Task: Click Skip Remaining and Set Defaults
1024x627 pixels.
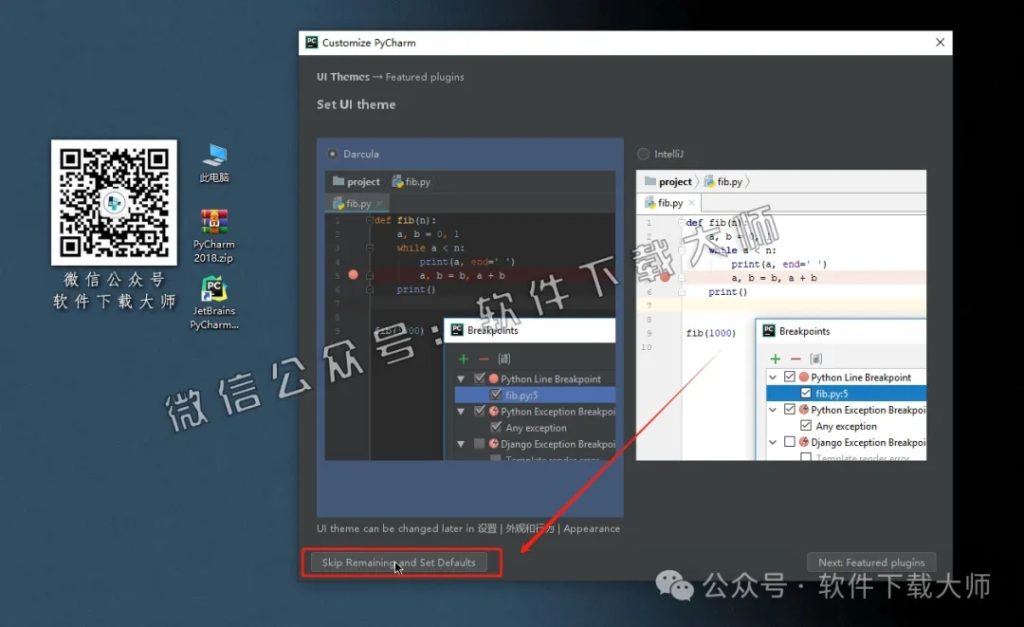Action: point(400,562)
